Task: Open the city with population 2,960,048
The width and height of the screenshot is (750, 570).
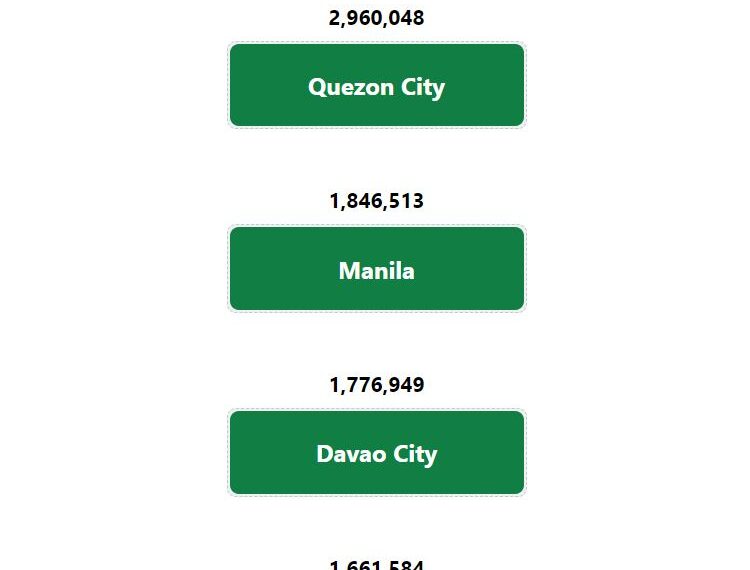Action: 377,85
